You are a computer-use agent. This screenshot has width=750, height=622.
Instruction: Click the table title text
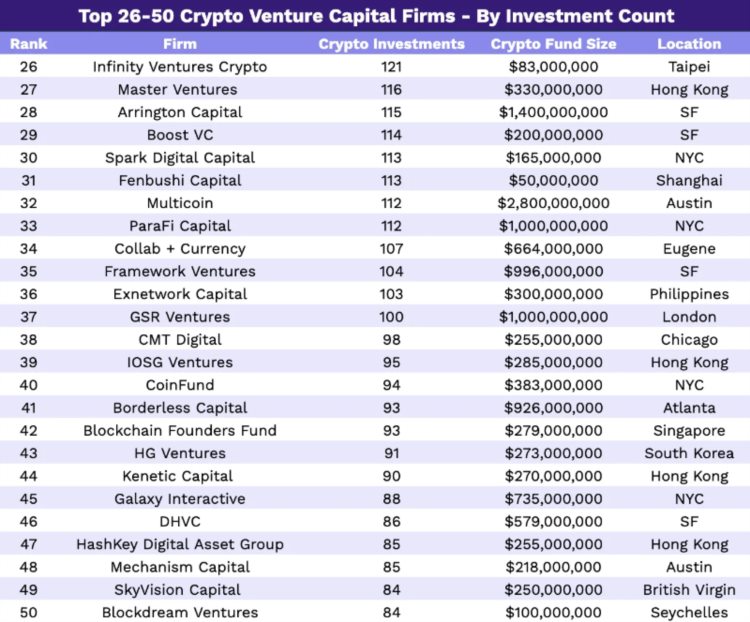point(376,16)
